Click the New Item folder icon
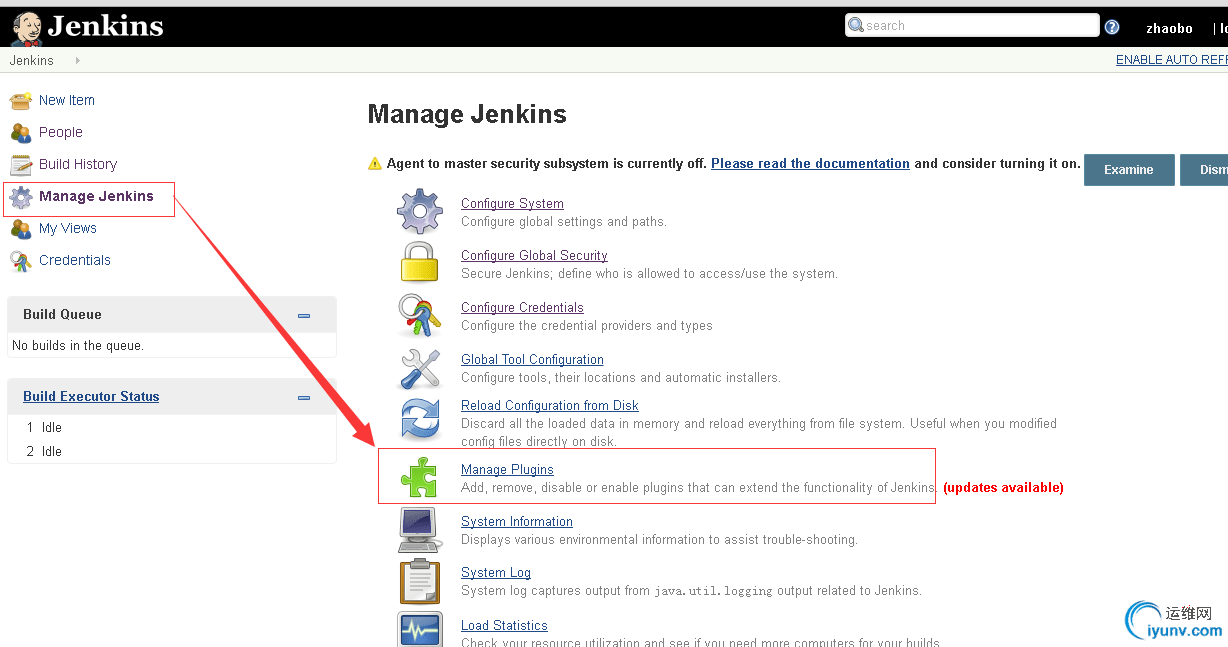1228x647 pixels. pyautogui.click(x=21, y=100)
